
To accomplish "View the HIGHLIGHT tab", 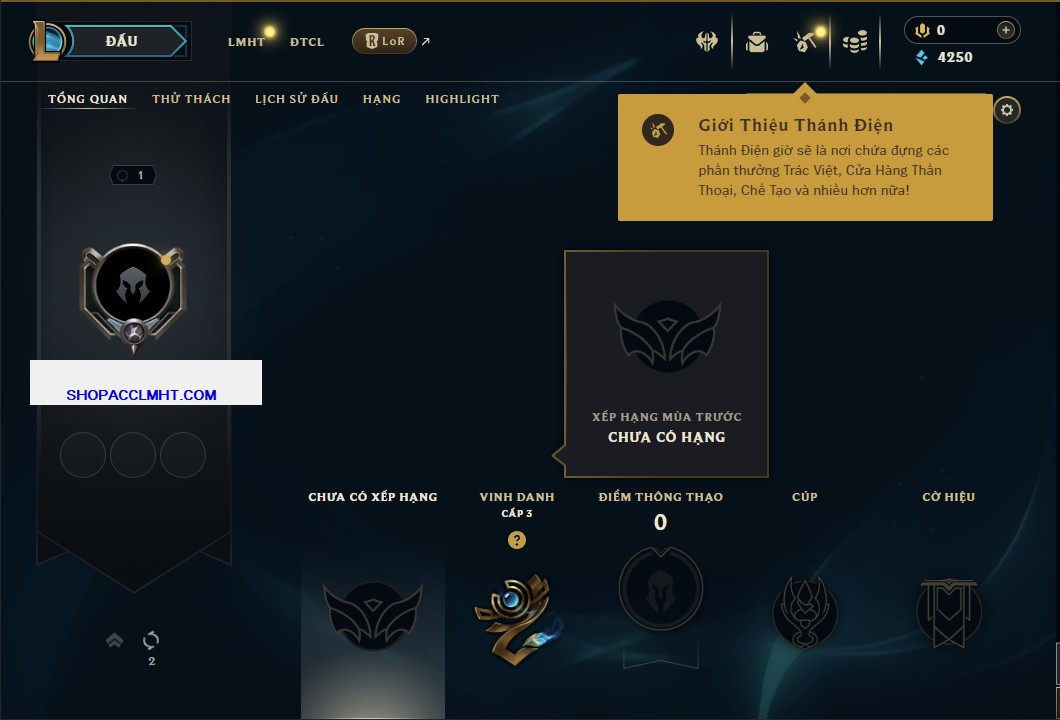I will tap(462, 99).
